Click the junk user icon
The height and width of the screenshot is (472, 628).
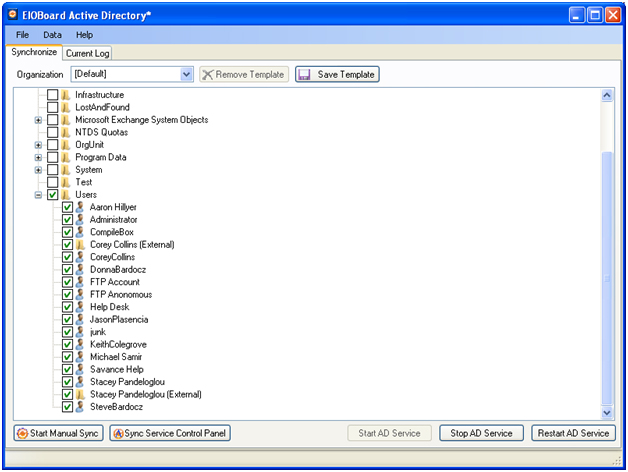click(80, 332)
